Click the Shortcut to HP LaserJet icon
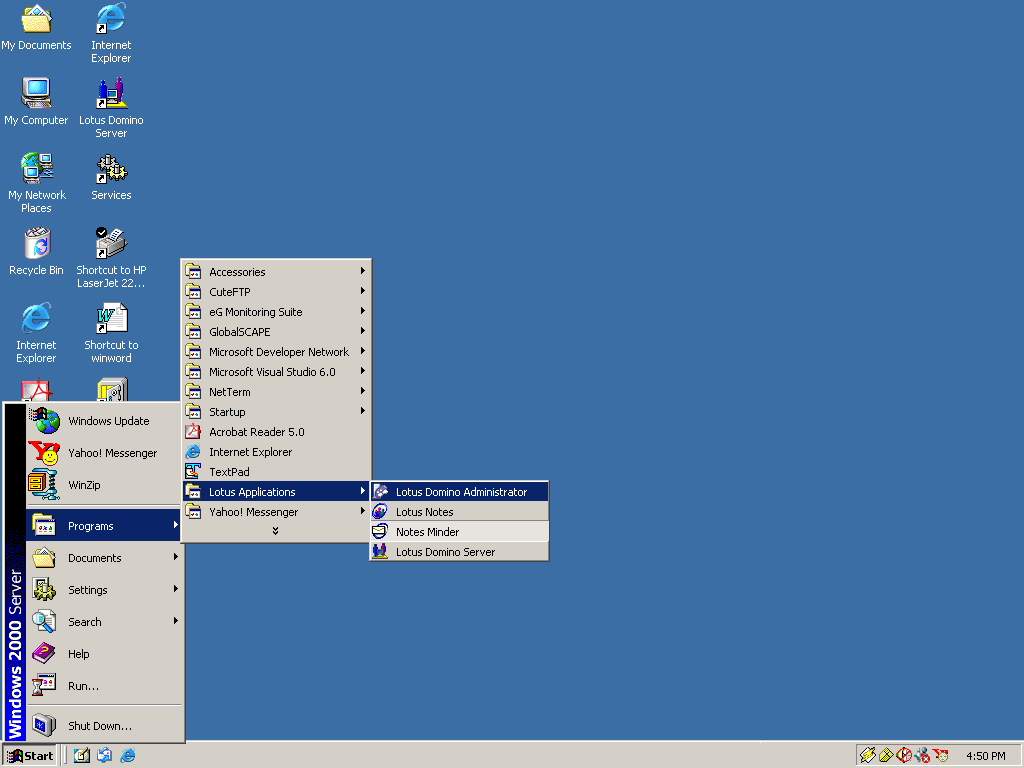This screenshot has height=768, width=1024. coord(111,259)
